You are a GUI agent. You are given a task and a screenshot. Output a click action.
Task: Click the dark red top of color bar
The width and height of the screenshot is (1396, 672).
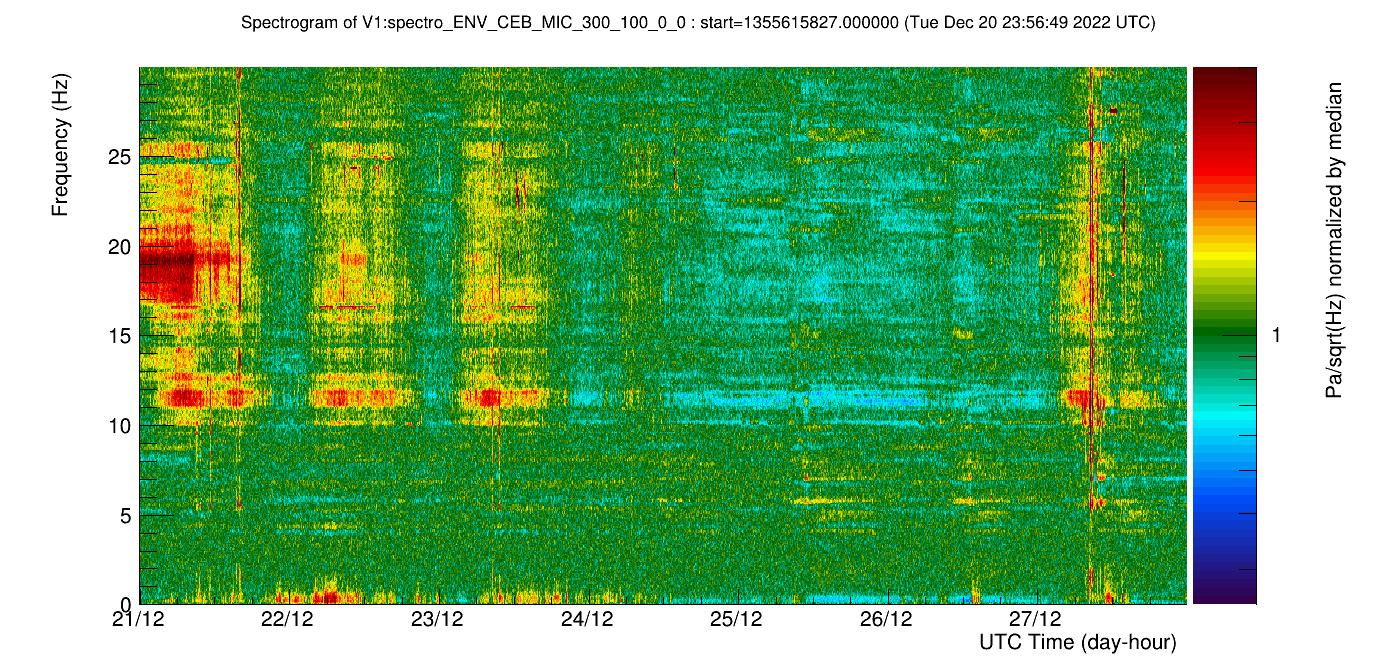pos(1223,75)
